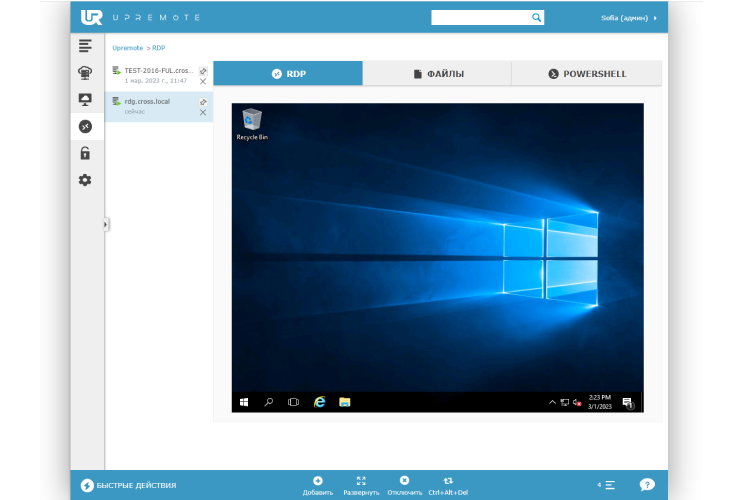
Task: Close the rdg.cross.local session
Action: 203,112
